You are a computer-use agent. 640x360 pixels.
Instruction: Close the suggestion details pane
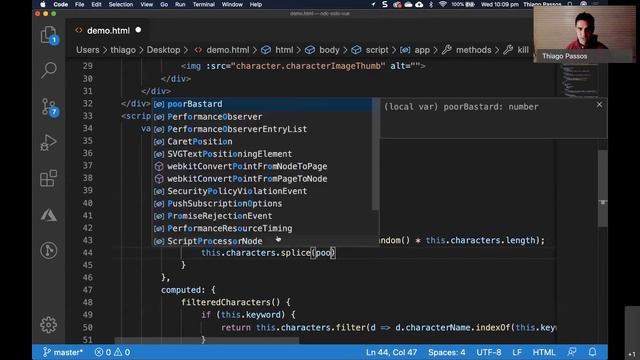point(599,105)
